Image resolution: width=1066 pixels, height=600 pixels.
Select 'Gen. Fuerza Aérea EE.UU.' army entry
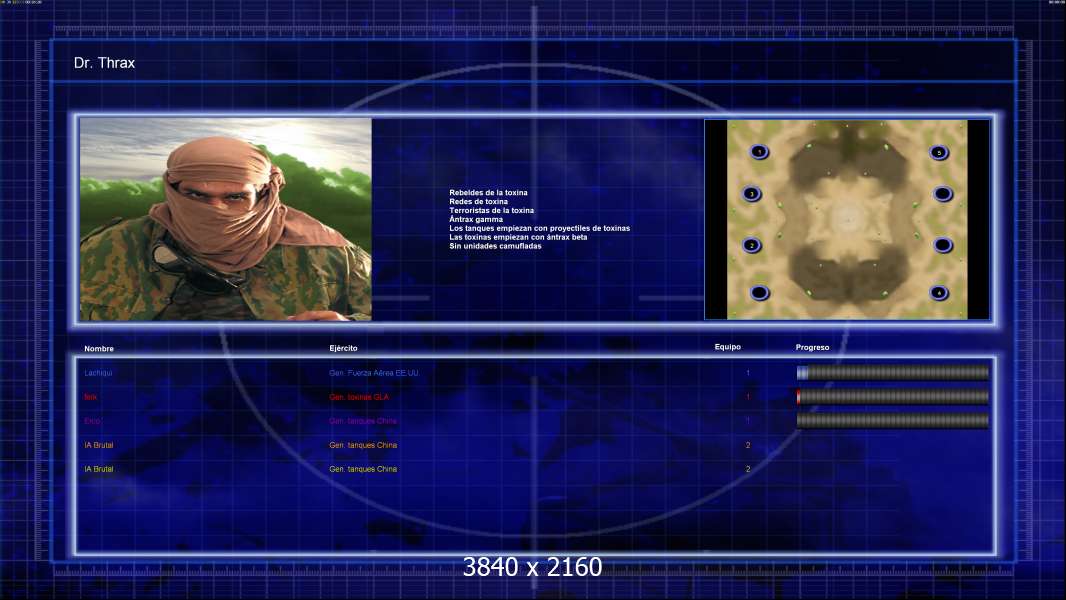pos(374,373)
